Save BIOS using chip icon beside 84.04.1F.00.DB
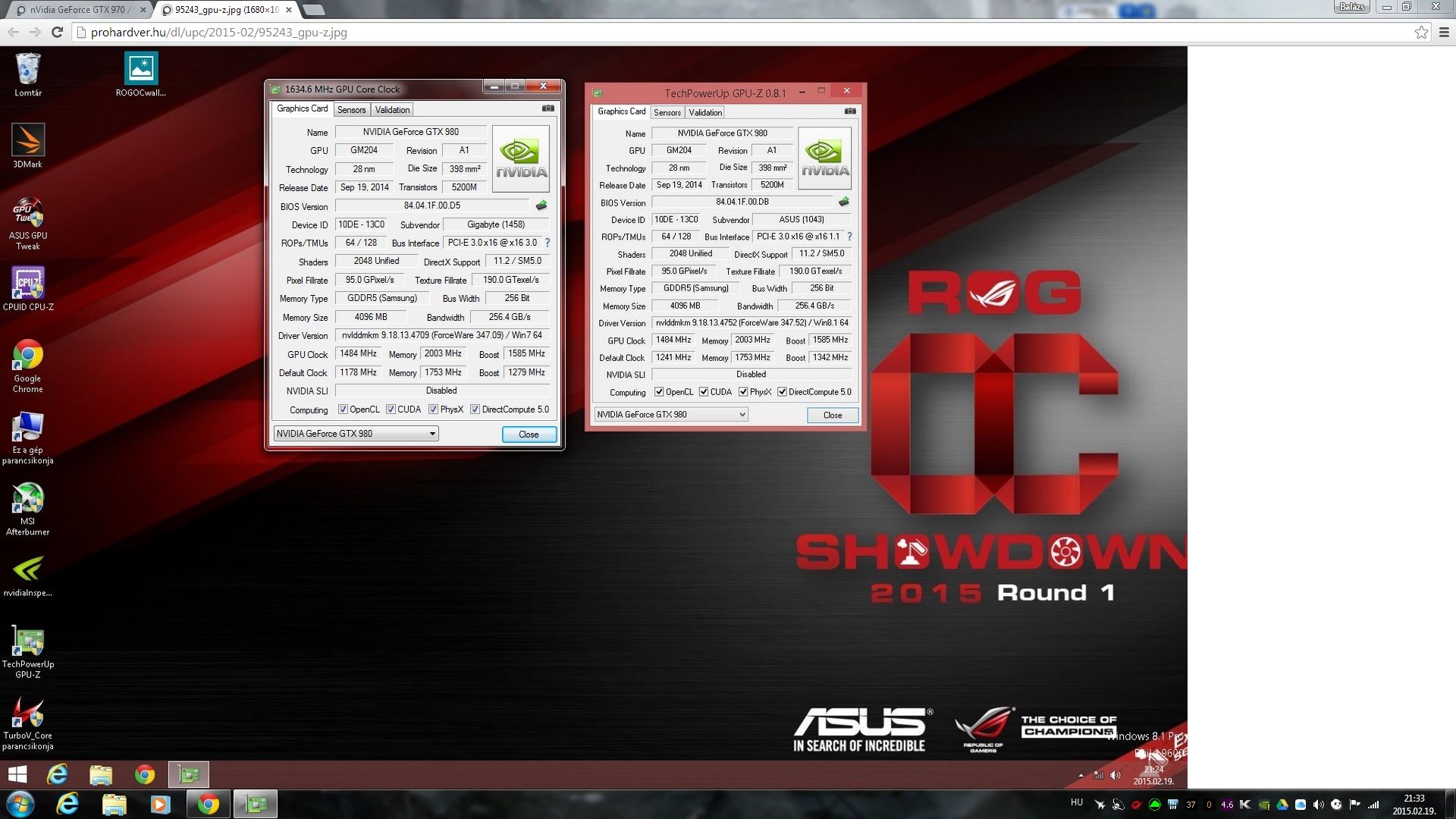The height and width of the screenshot is (819, 1456). 844,202
